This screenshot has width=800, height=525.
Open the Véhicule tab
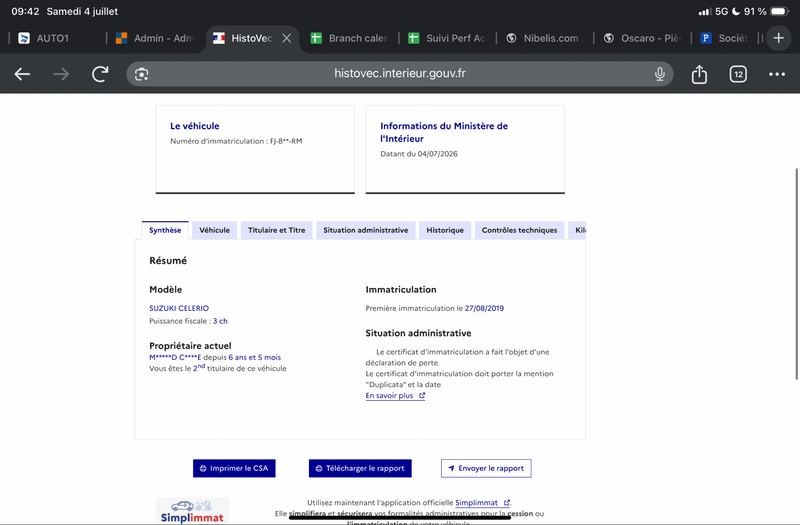[214, 230]
